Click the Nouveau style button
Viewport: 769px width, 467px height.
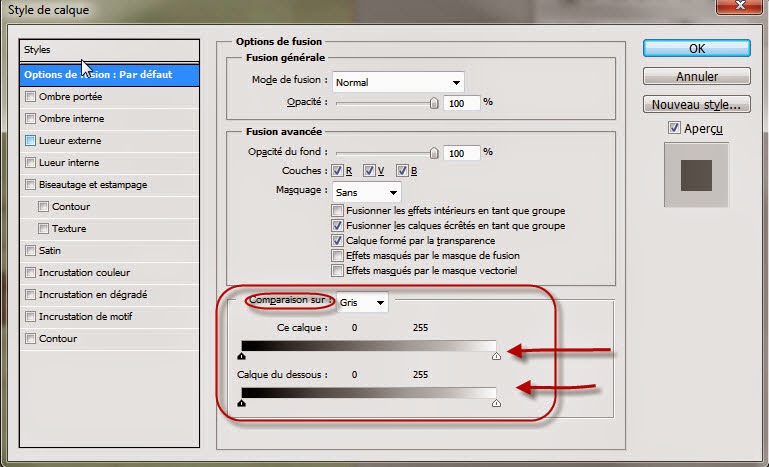tap(696, 104)
